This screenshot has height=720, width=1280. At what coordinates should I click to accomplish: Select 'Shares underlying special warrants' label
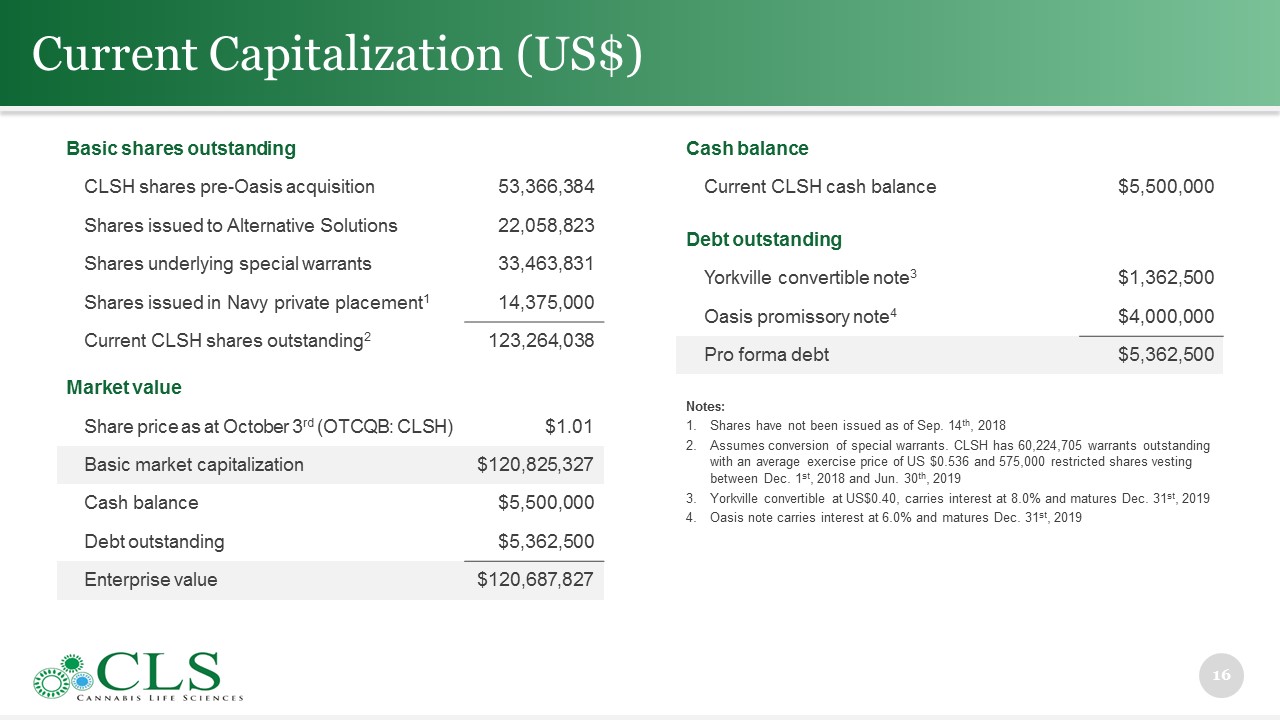[x=228, y=264]
